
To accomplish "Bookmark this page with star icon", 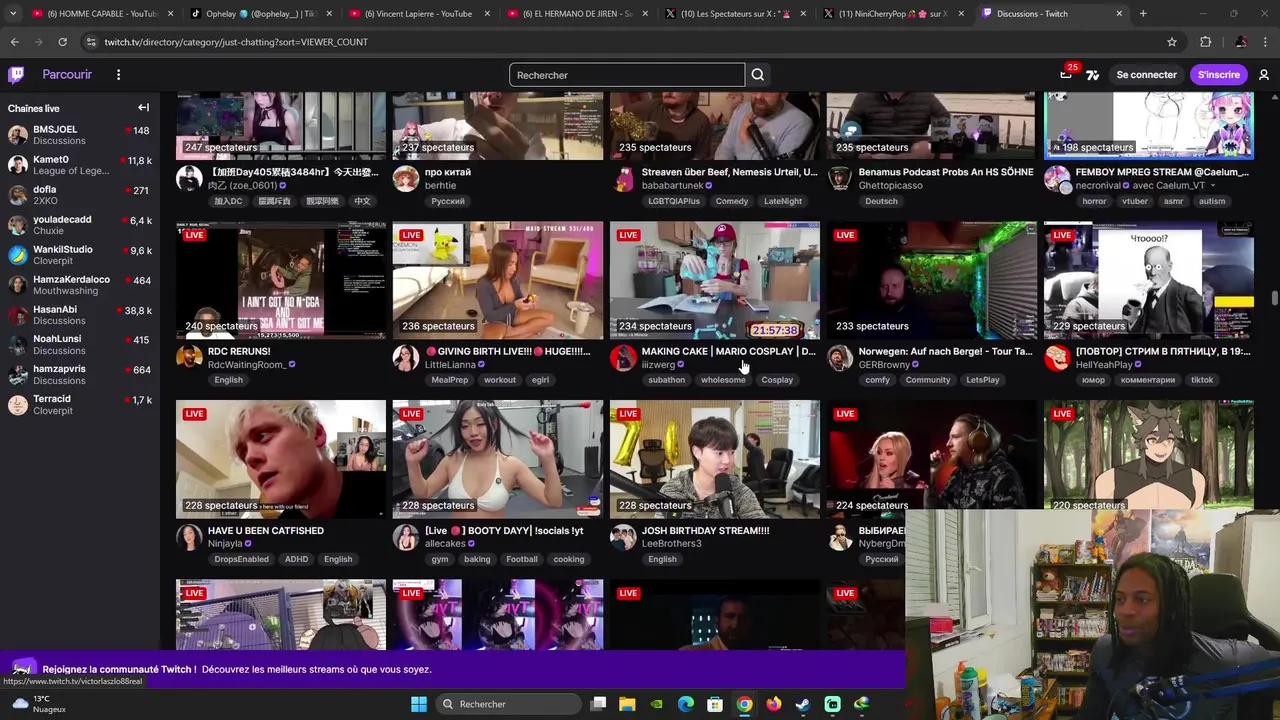I will pyautogui.click(x=1172, y=42).
